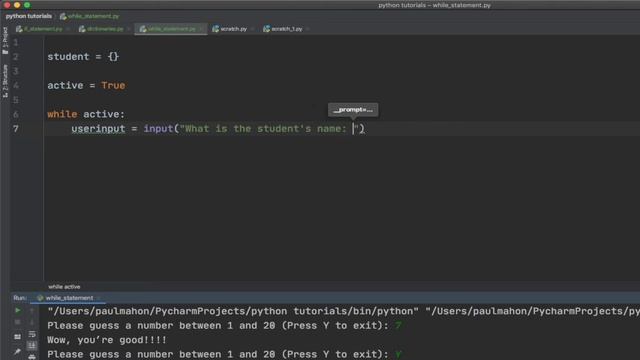Click line number 2 in the gutter
The width and height of the screenshot is (640, 360).
[x=16, y=57]
